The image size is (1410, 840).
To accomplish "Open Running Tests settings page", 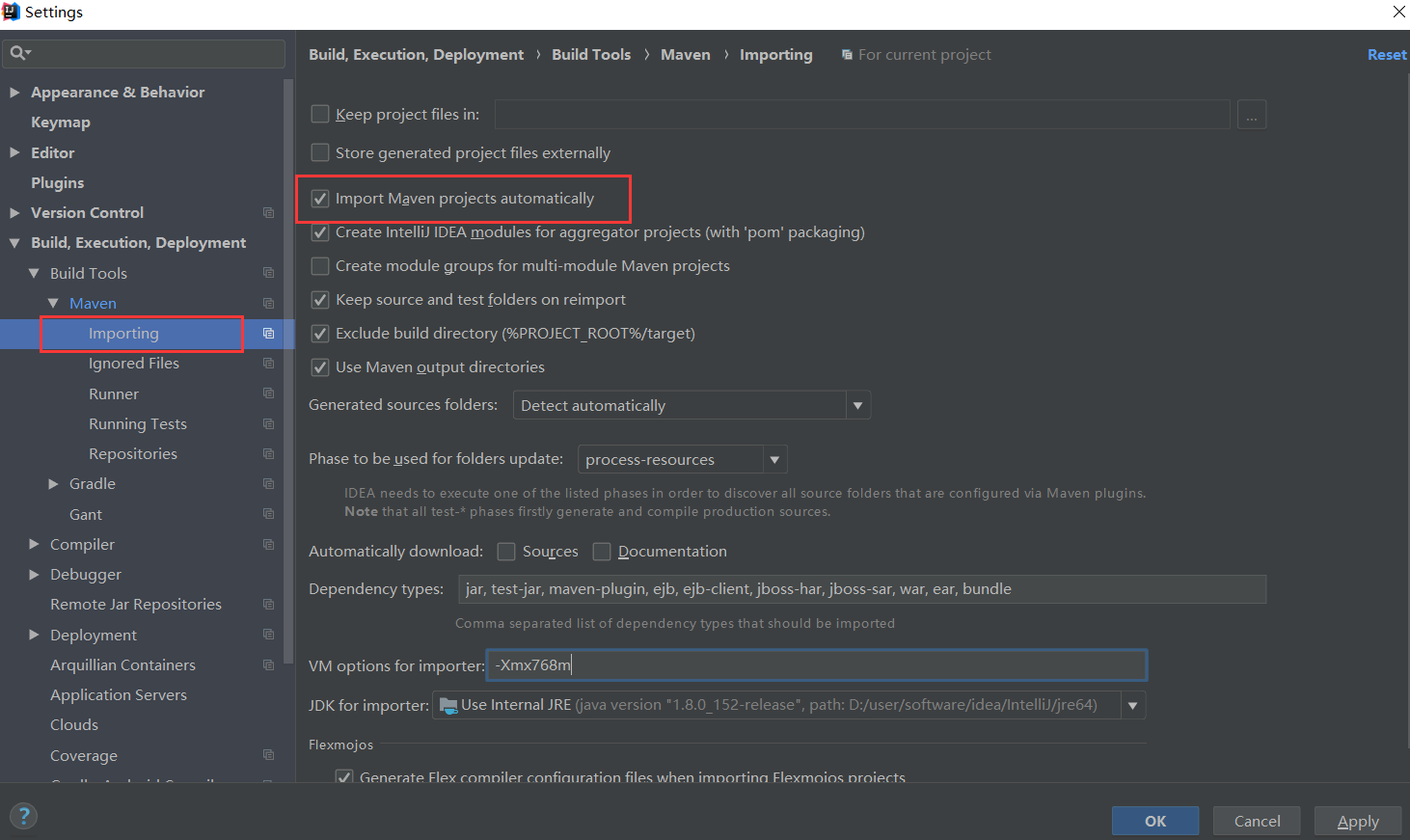I will point(138,424).
